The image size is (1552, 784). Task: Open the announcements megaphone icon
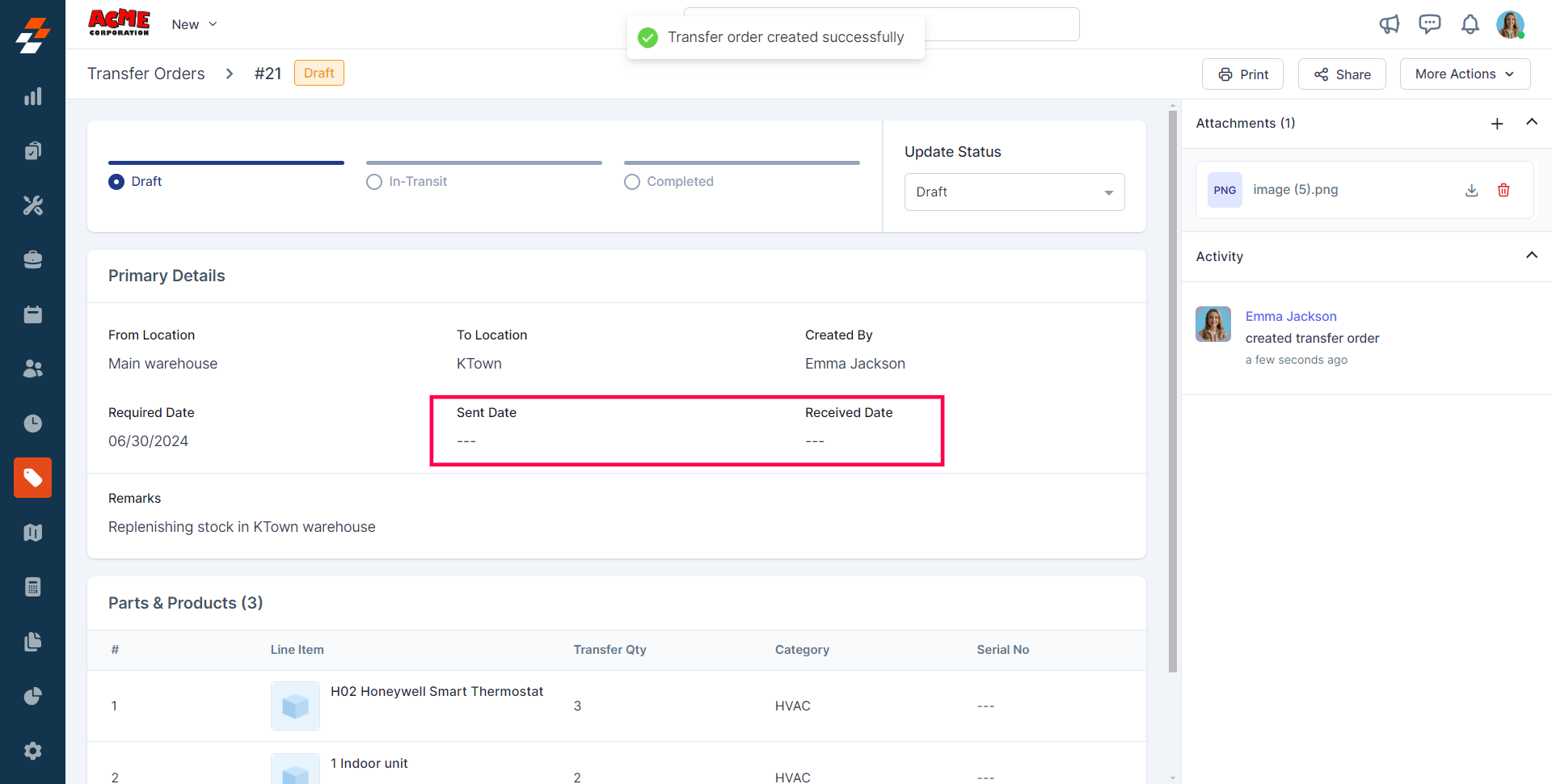click(1389, 24)
